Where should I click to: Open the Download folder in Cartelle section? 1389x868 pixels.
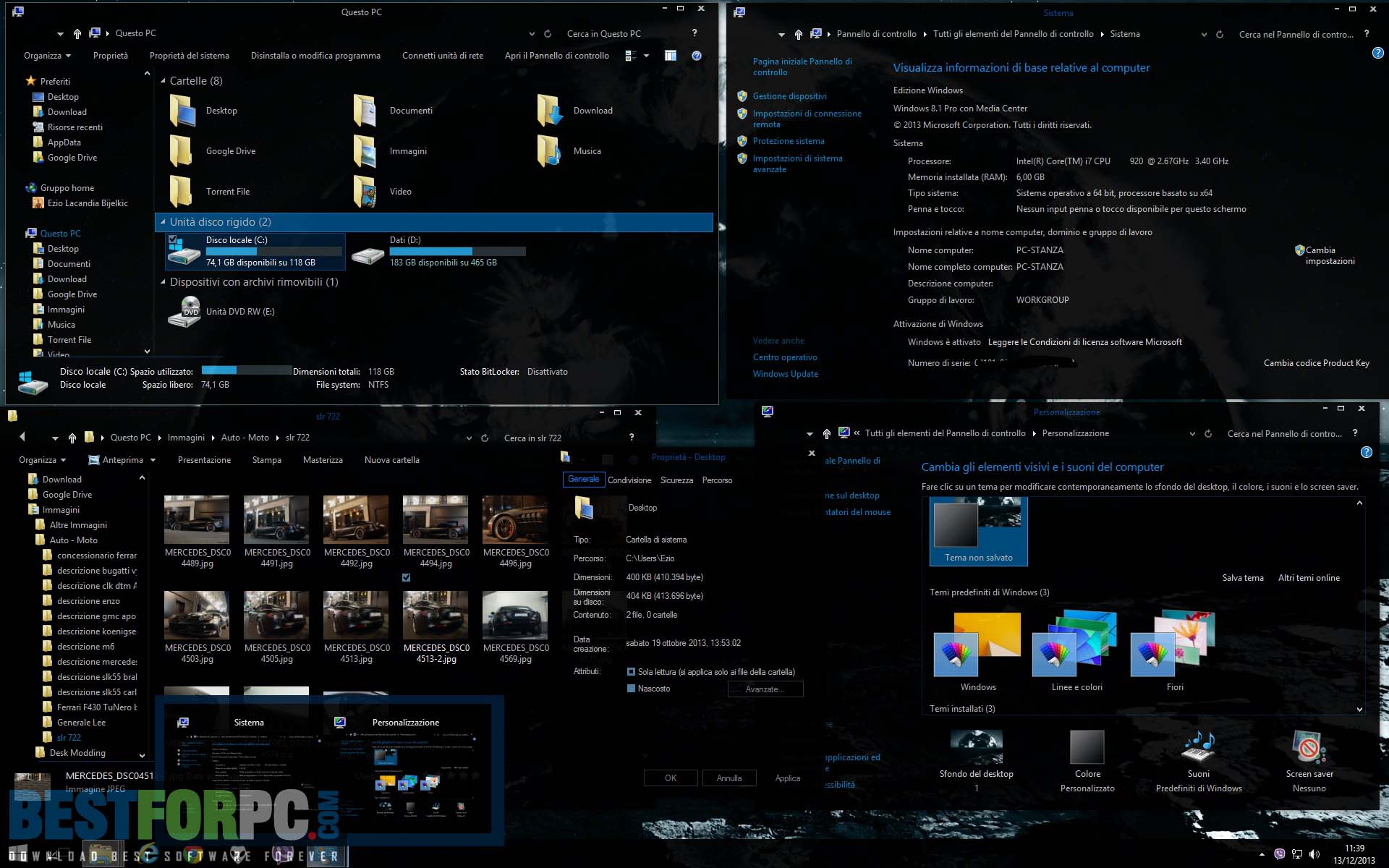click(575, 111)
